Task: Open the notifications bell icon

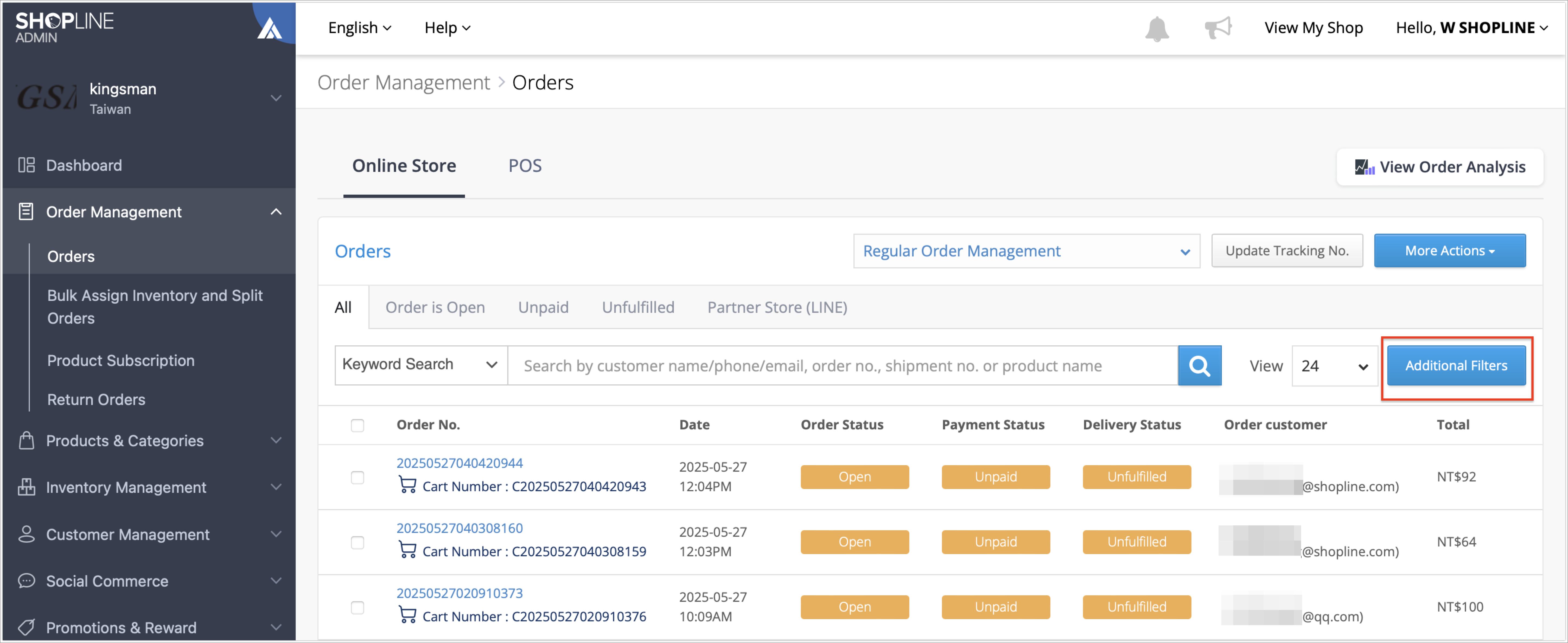Action: (1156, 28)
